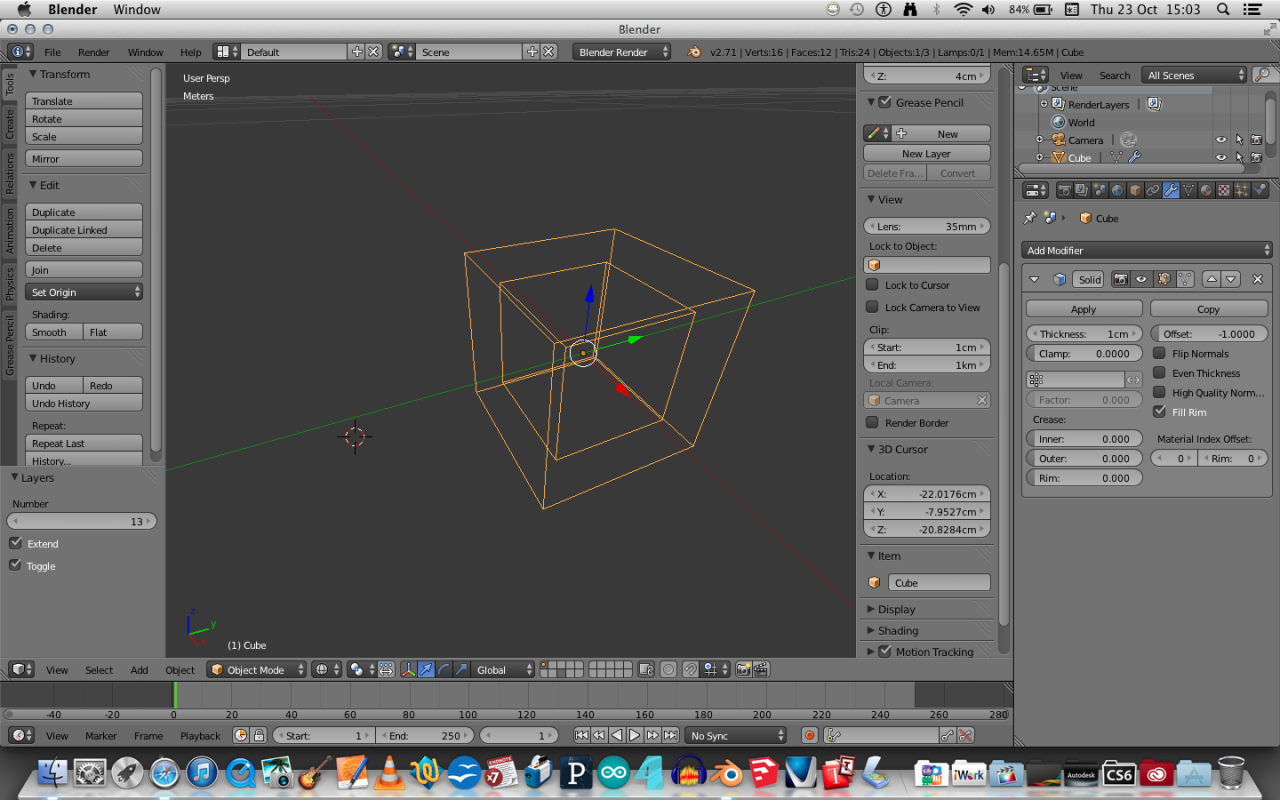This screenshot has height=800, width=1280.
Task: Click the Thickness slider in the modifier panel
Action: 1083,333
